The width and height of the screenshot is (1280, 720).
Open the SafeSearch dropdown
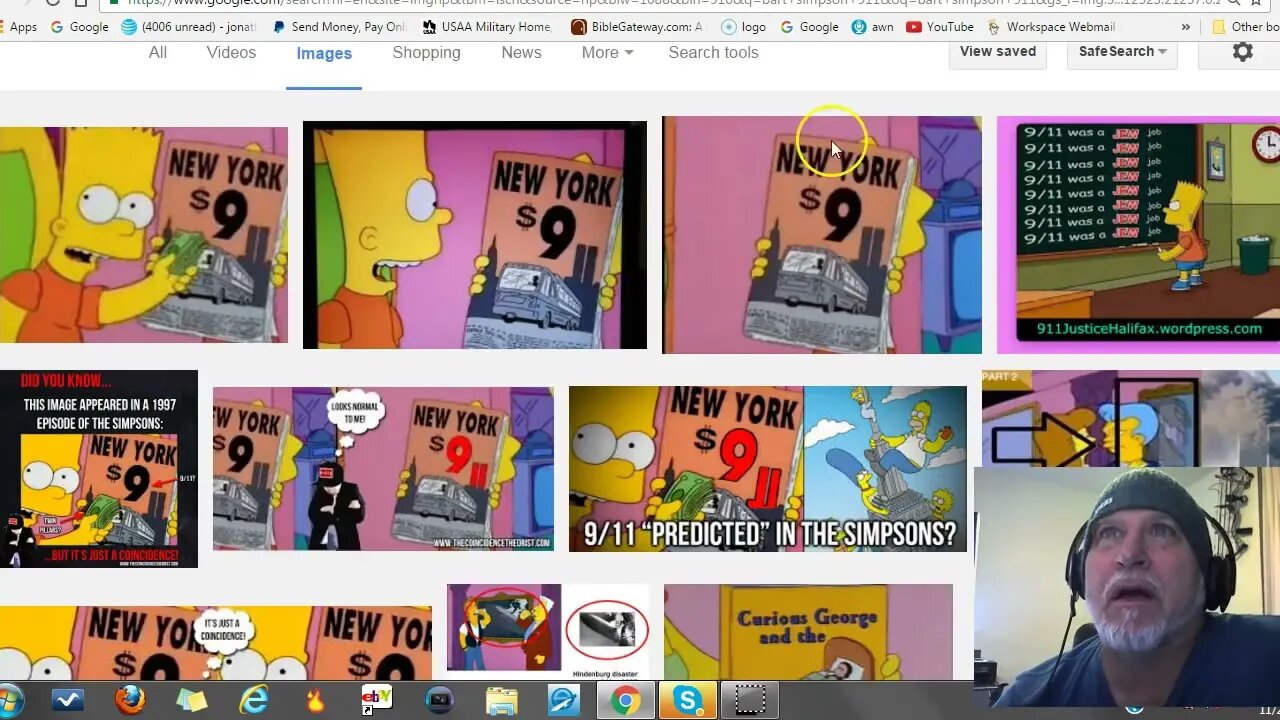pos(1122,52)
